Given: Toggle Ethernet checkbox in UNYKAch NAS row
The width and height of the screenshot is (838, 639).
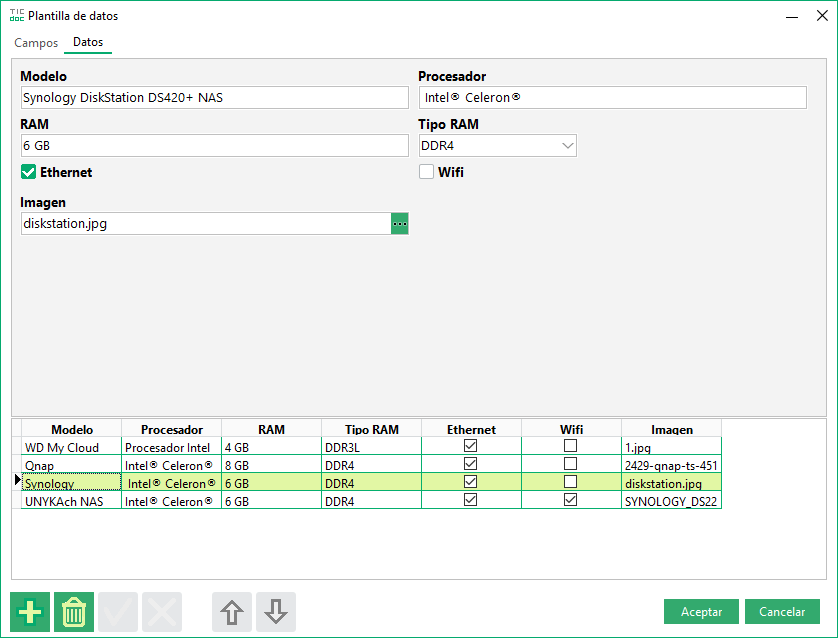Looking at the screenshot, I should point(470,500).
